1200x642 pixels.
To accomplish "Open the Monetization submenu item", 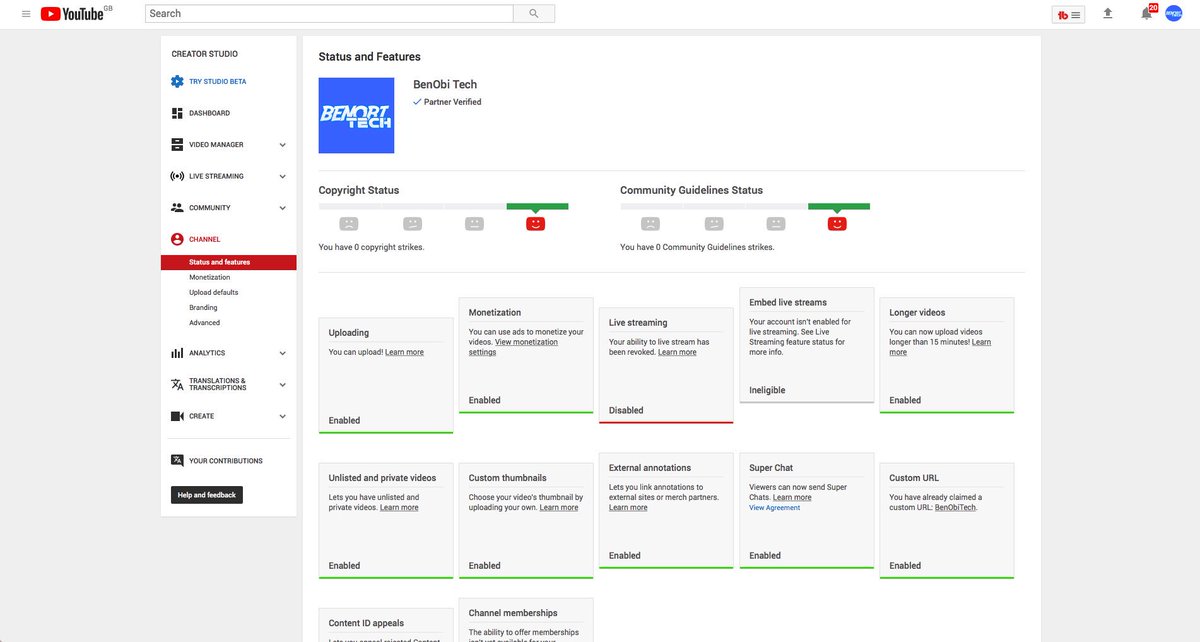I will (x=210, y=278).
